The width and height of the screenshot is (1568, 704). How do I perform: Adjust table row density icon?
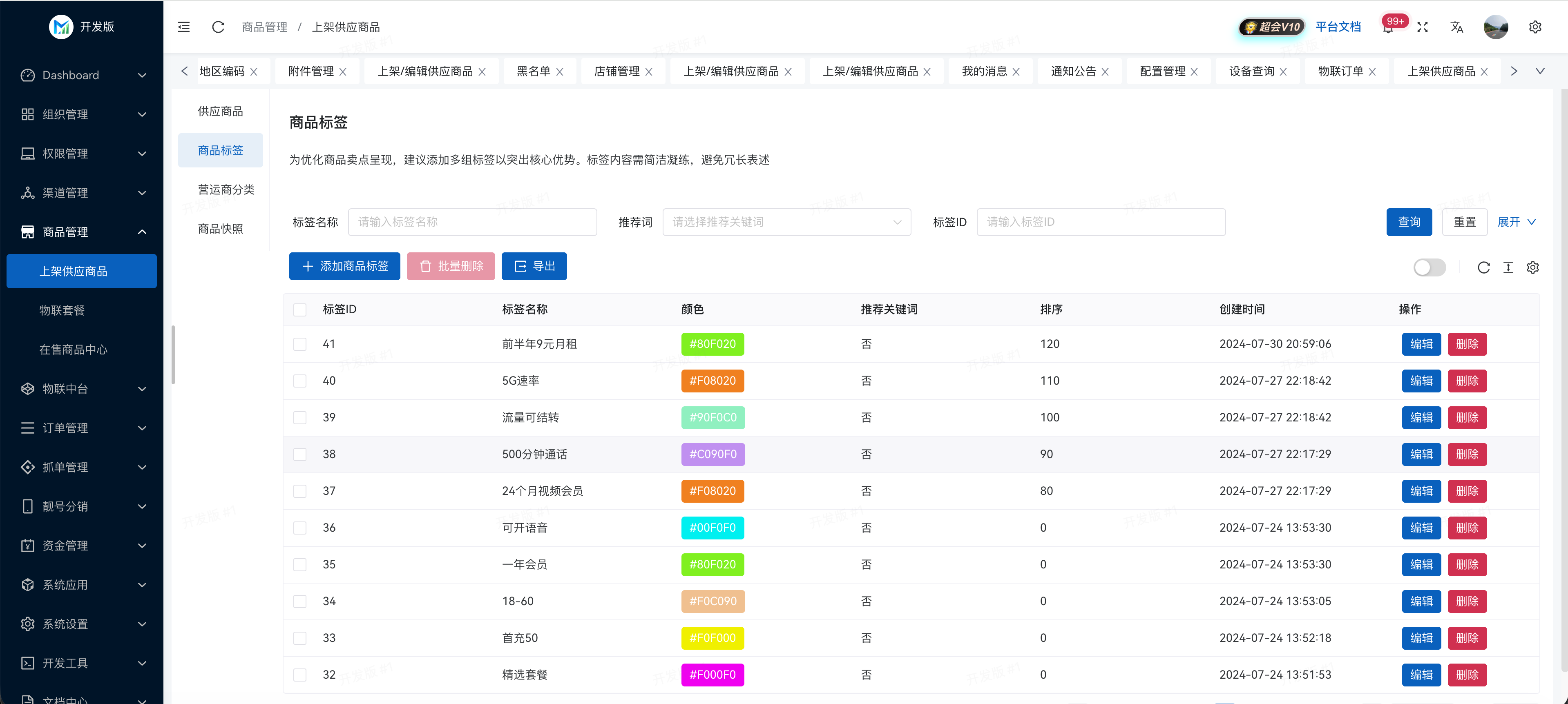(x=1508, y=267)
